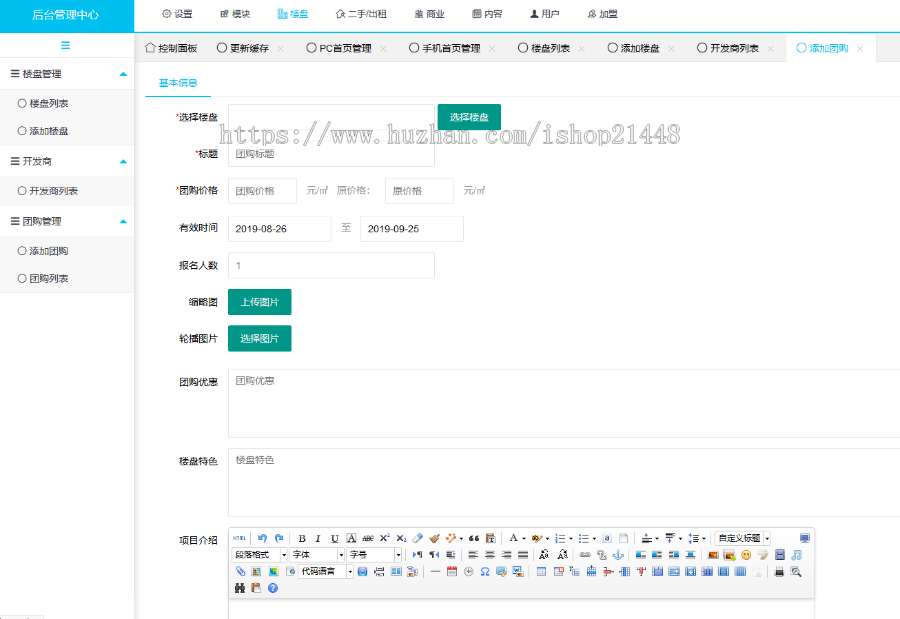Toggle HTML source view in the editor

[x=237, y=538]
